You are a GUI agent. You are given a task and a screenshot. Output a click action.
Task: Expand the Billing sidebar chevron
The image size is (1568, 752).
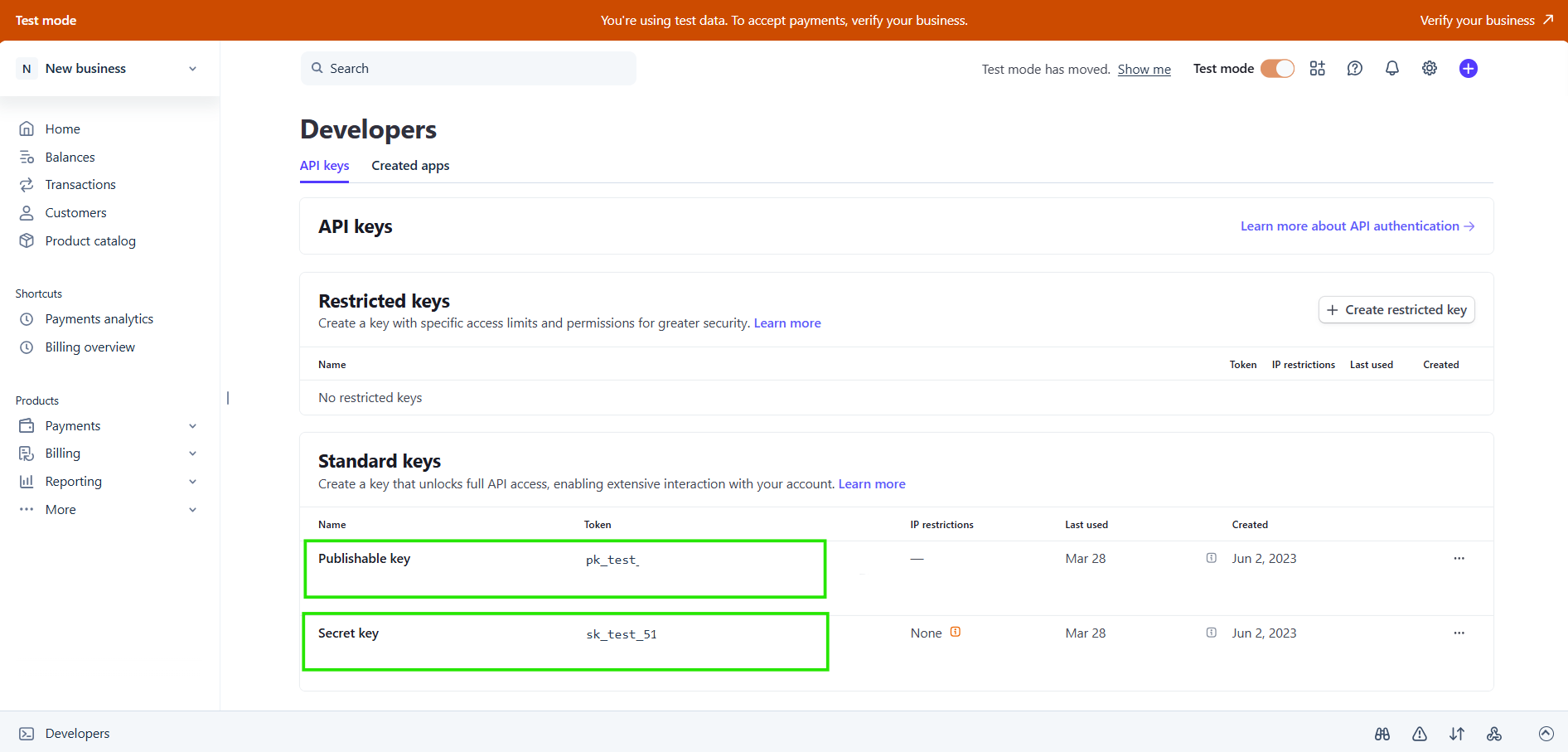(192, 454)
